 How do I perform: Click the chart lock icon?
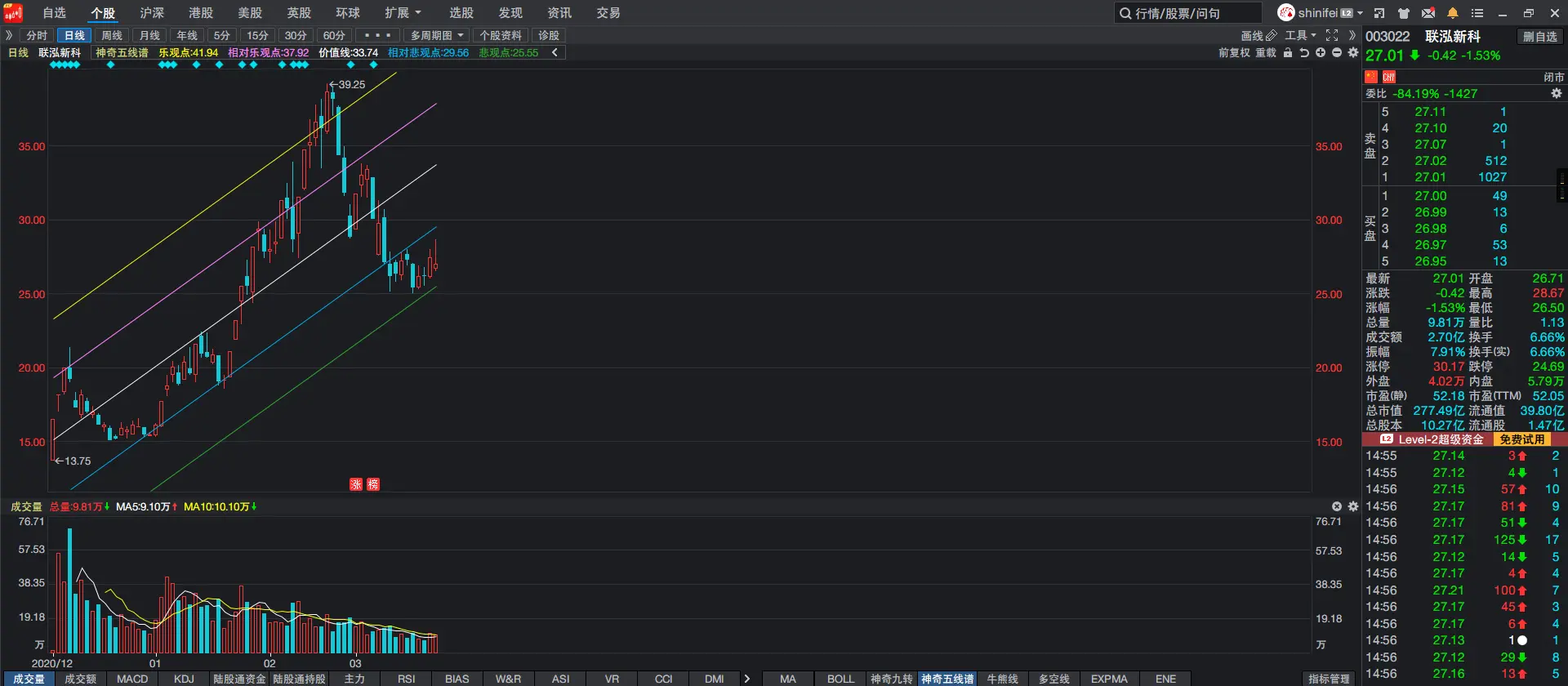[x=1288, y=52]
